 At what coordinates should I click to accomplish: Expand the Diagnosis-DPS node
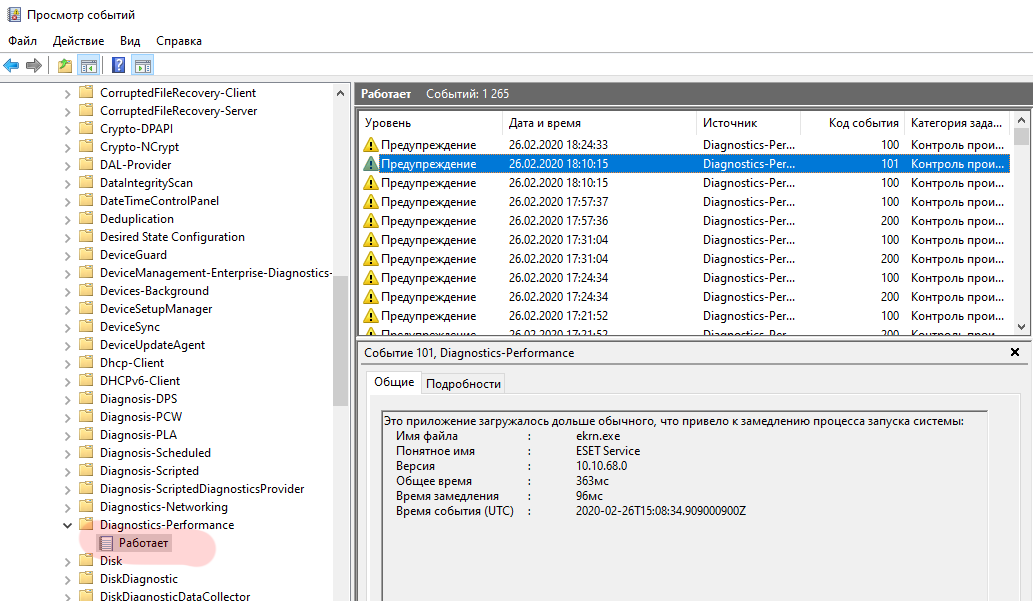[67, 399]
